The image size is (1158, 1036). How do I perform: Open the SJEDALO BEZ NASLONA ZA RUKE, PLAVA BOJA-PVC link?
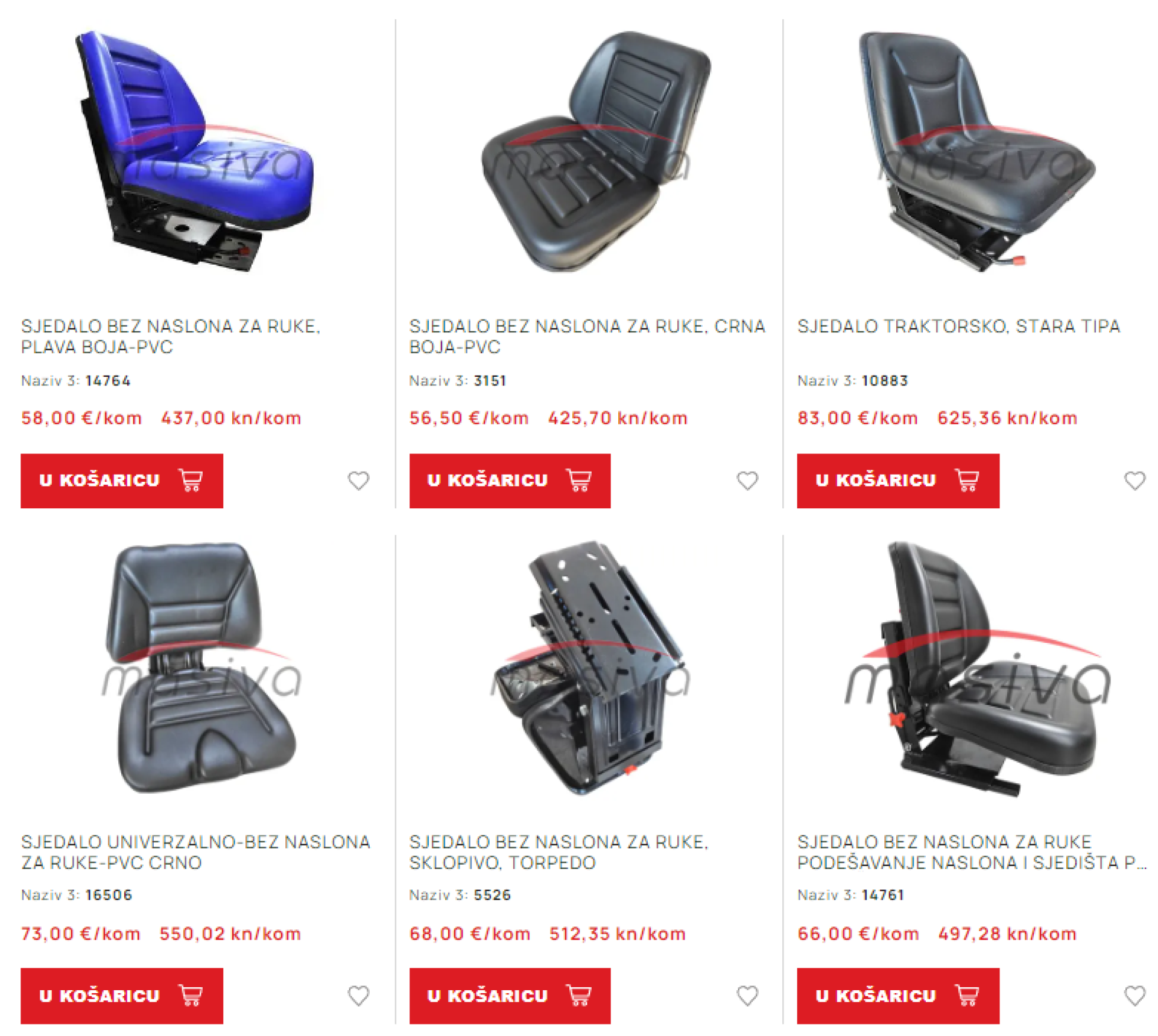171,336
